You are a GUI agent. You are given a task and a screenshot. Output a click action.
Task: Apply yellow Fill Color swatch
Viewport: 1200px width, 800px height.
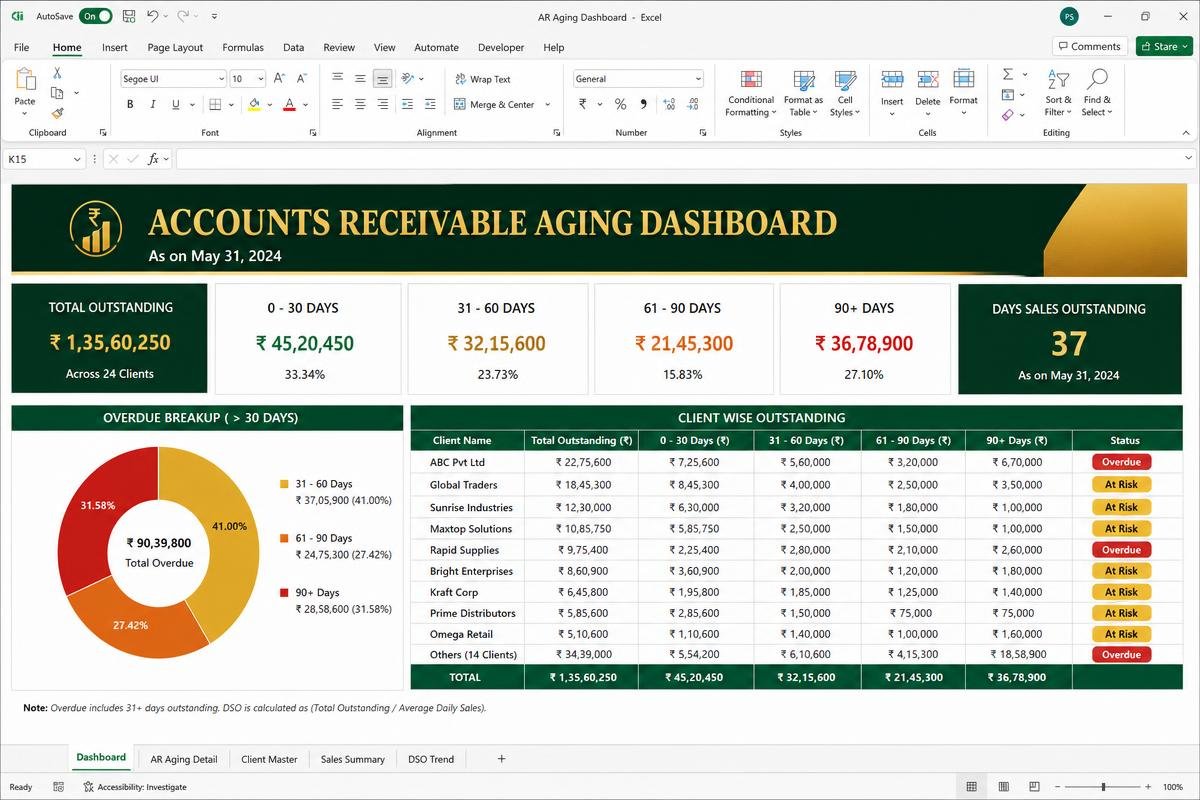click(x=254, y=104)
